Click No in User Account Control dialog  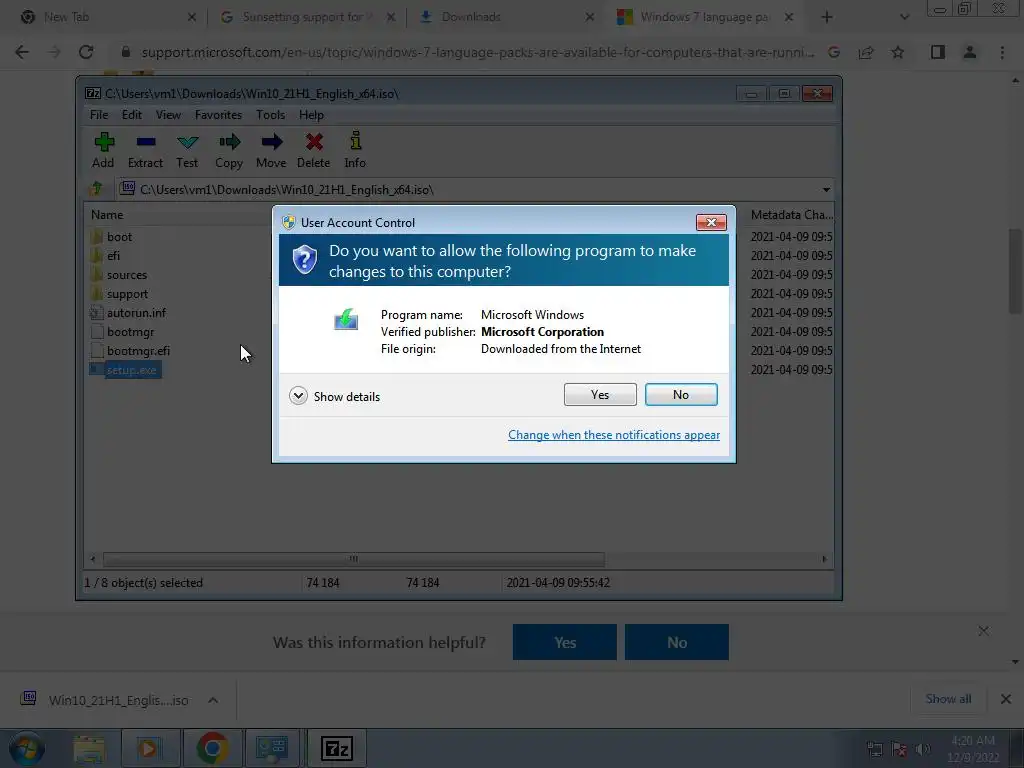(681, 394)
